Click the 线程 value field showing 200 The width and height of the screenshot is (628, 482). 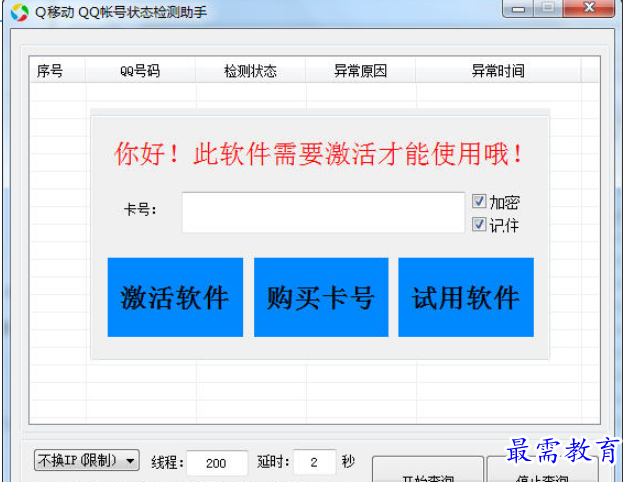tap(217, 463)
